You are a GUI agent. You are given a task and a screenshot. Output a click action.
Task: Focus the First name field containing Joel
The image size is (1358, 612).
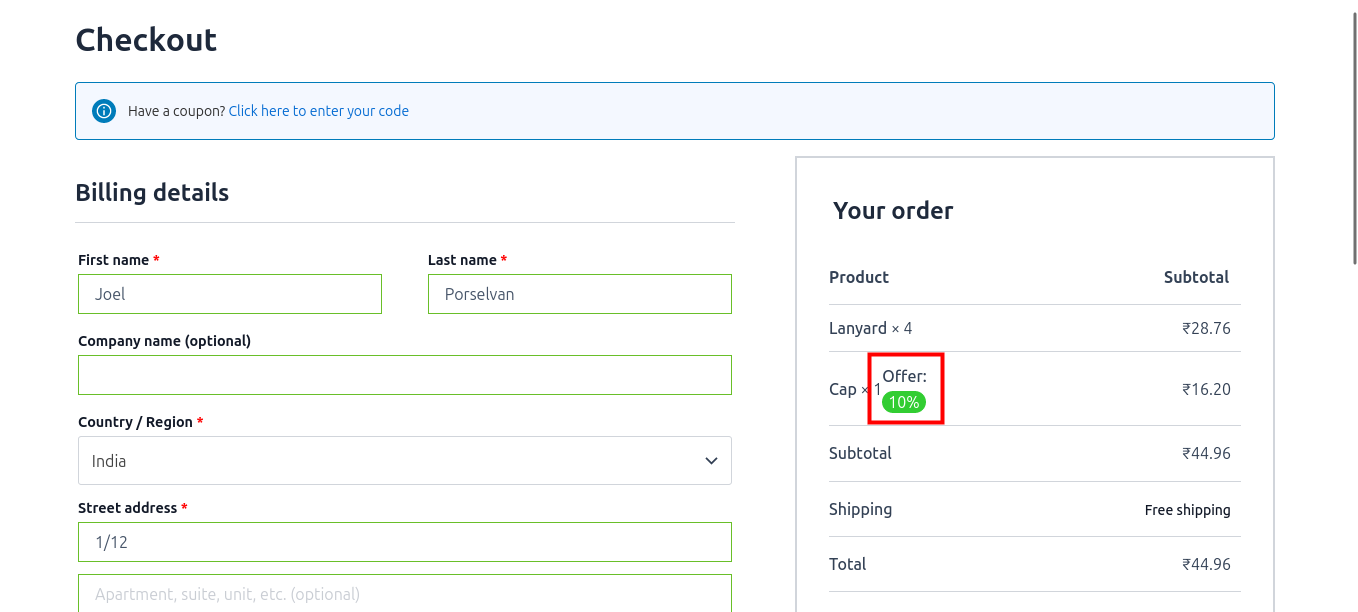(x=230, y=294)
